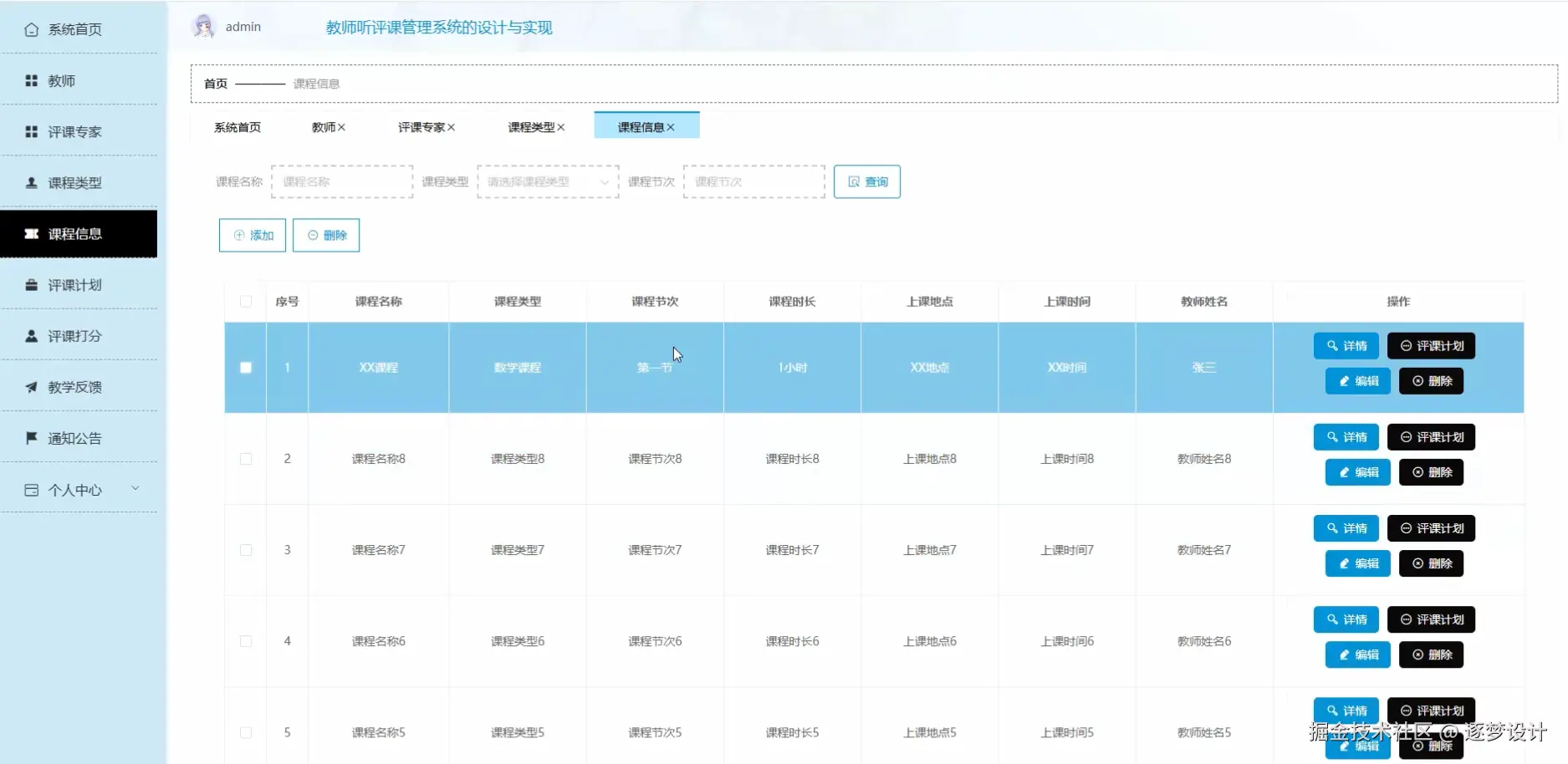The width and height of the screenshot is (1568, 764).
Task: Close the 评课专家 tab with its X
Action: (x=451, y=127)
